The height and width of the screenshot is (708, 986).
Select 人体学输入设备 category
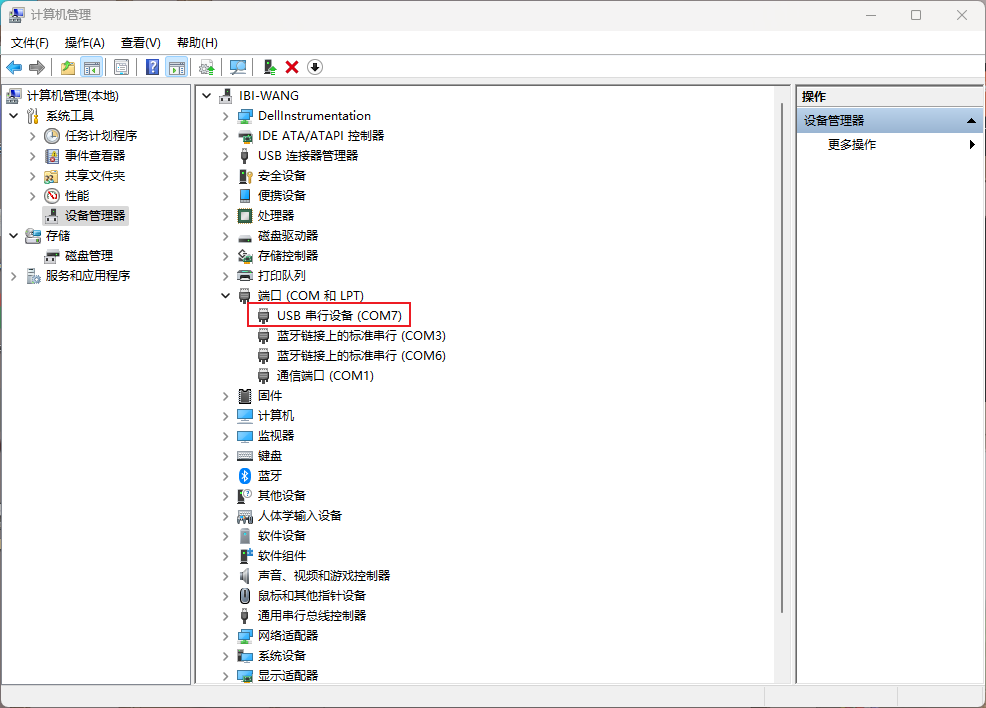(x=300, y=516)
